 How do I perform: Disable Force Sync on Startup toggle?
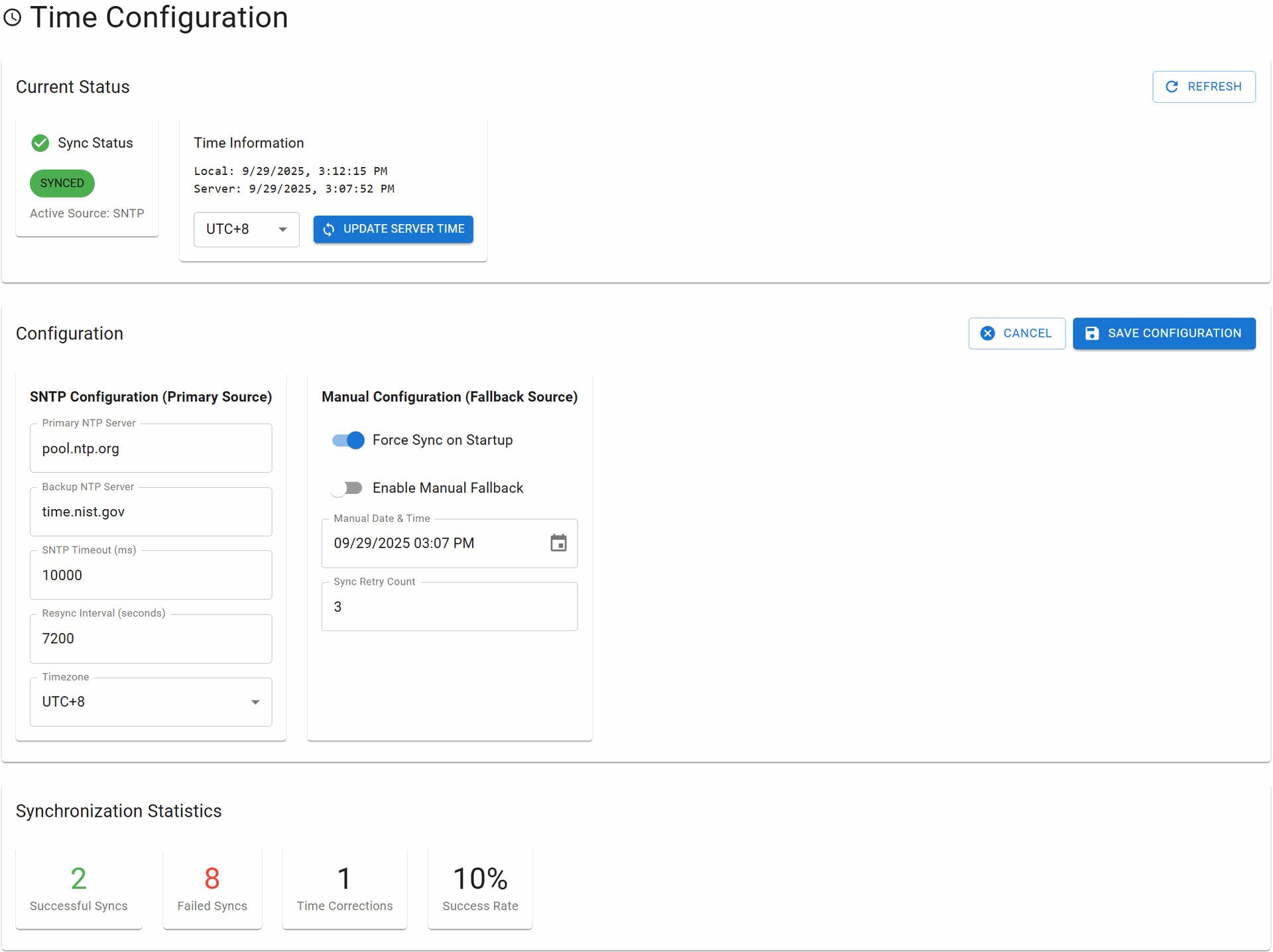click(349, 440)
